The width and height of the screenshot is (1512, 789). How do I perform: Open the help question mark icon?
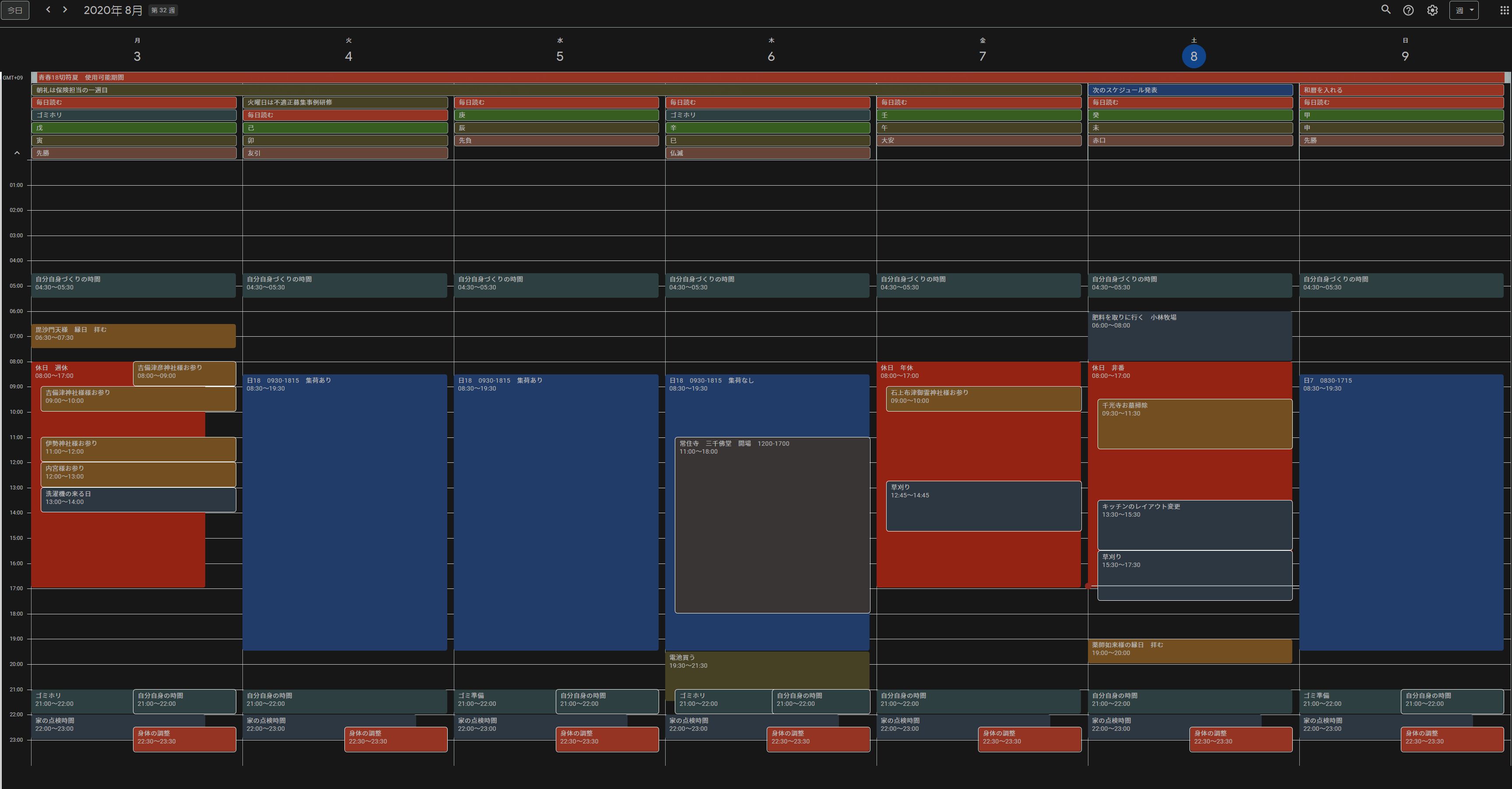pos(1408,10)
